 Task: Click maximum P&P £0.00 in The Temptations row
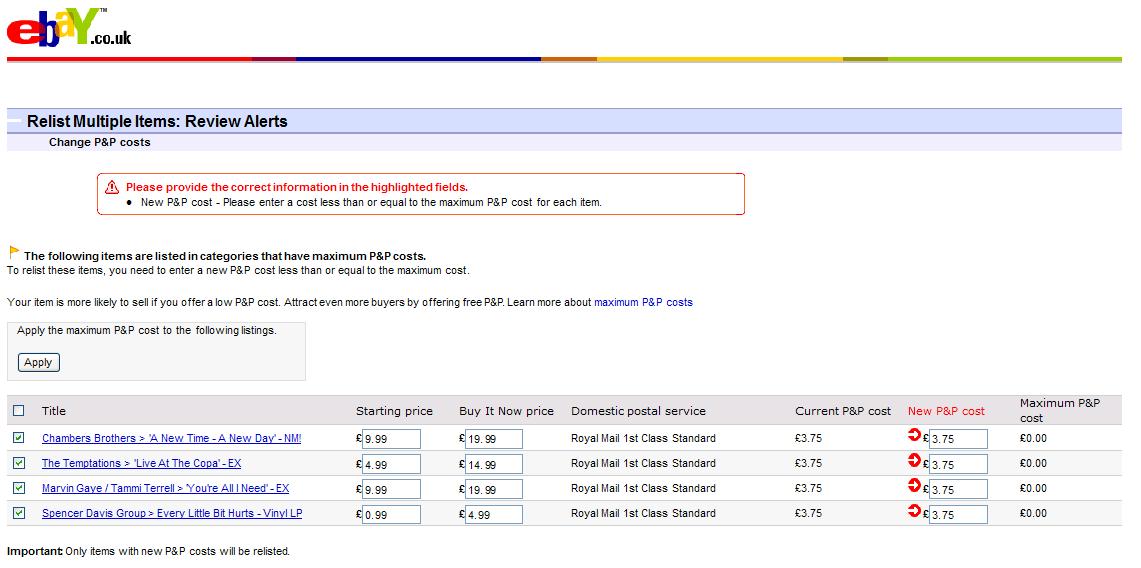1033,463
